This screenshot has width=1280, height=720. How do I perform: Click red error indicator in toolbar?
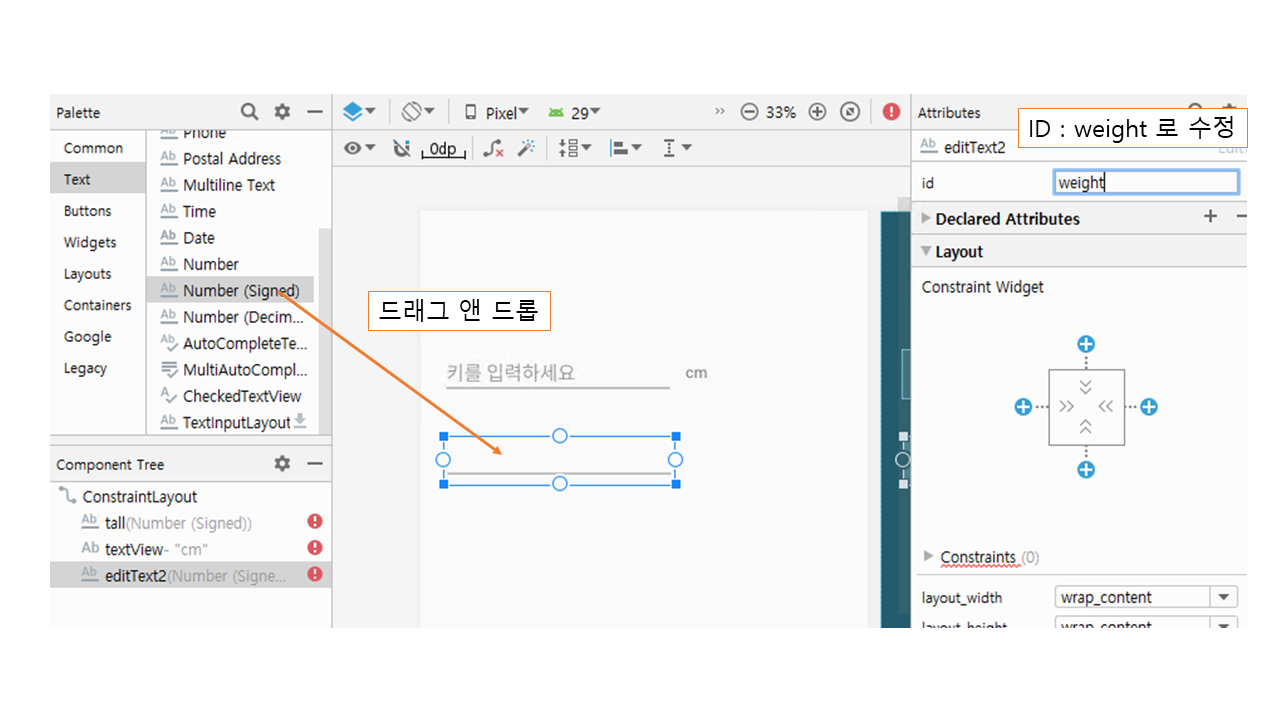click(891, 112)
